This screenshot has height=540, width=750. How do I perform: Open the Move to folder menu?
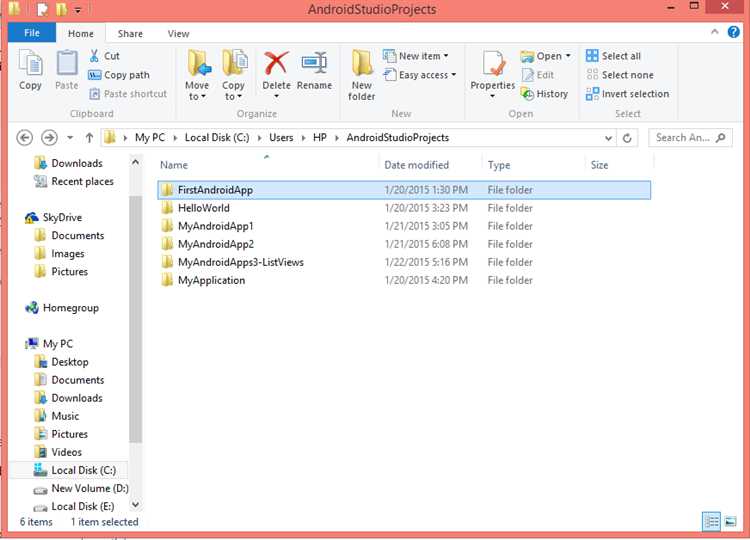coord(197,76)
